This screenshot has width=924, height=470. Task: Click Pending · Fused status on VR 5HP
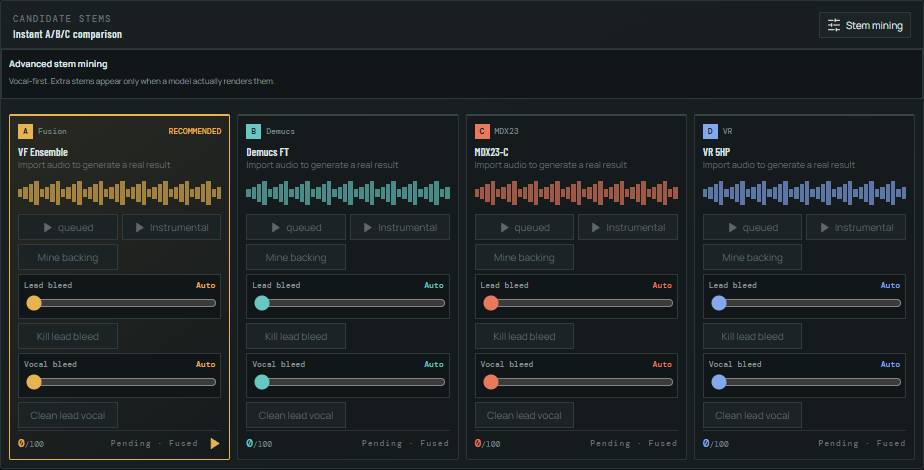coord(862,443)
